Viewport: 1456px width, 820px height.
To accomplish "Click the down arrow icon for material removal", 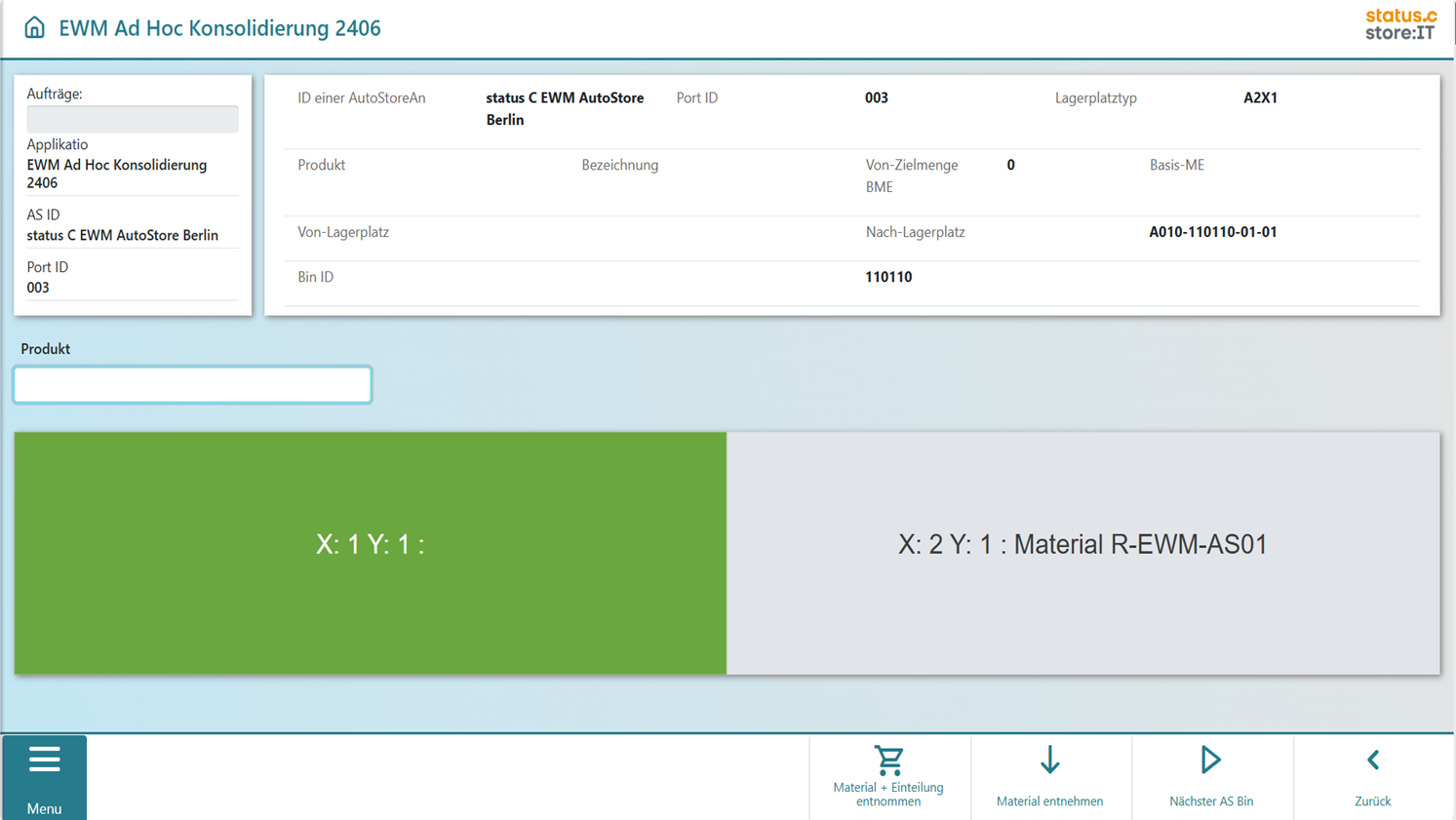I will (1049, 761).
